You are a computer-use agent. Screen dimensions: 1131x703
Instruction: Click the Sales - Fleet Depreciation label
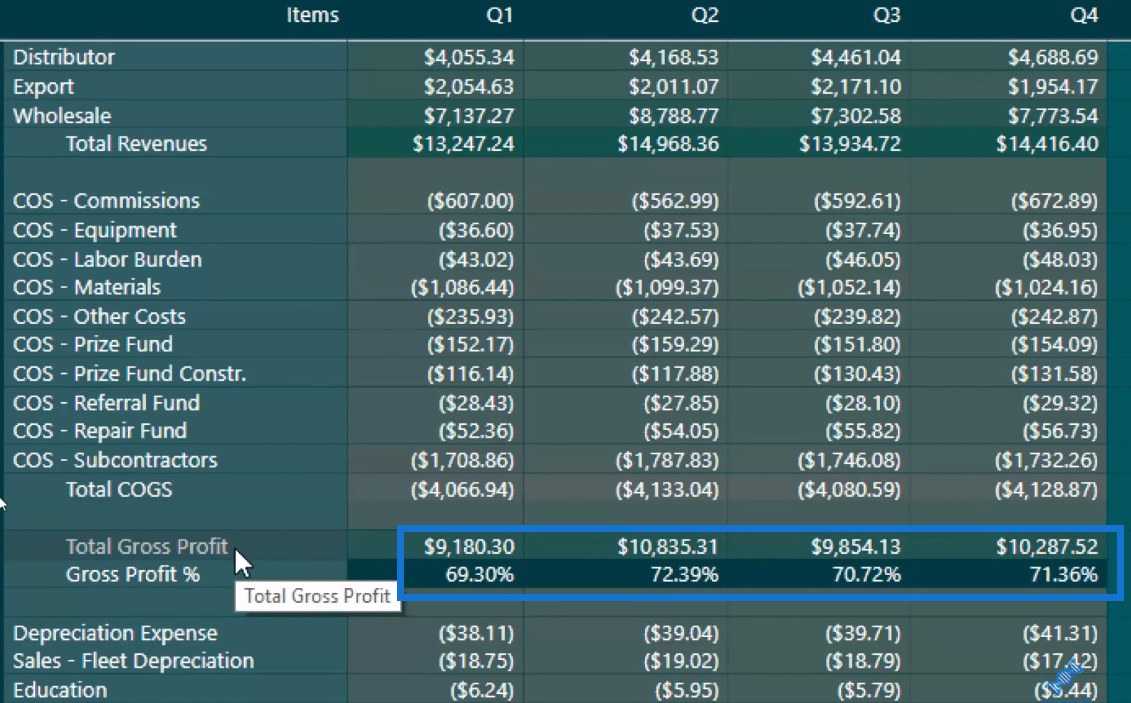coord(133,660)
